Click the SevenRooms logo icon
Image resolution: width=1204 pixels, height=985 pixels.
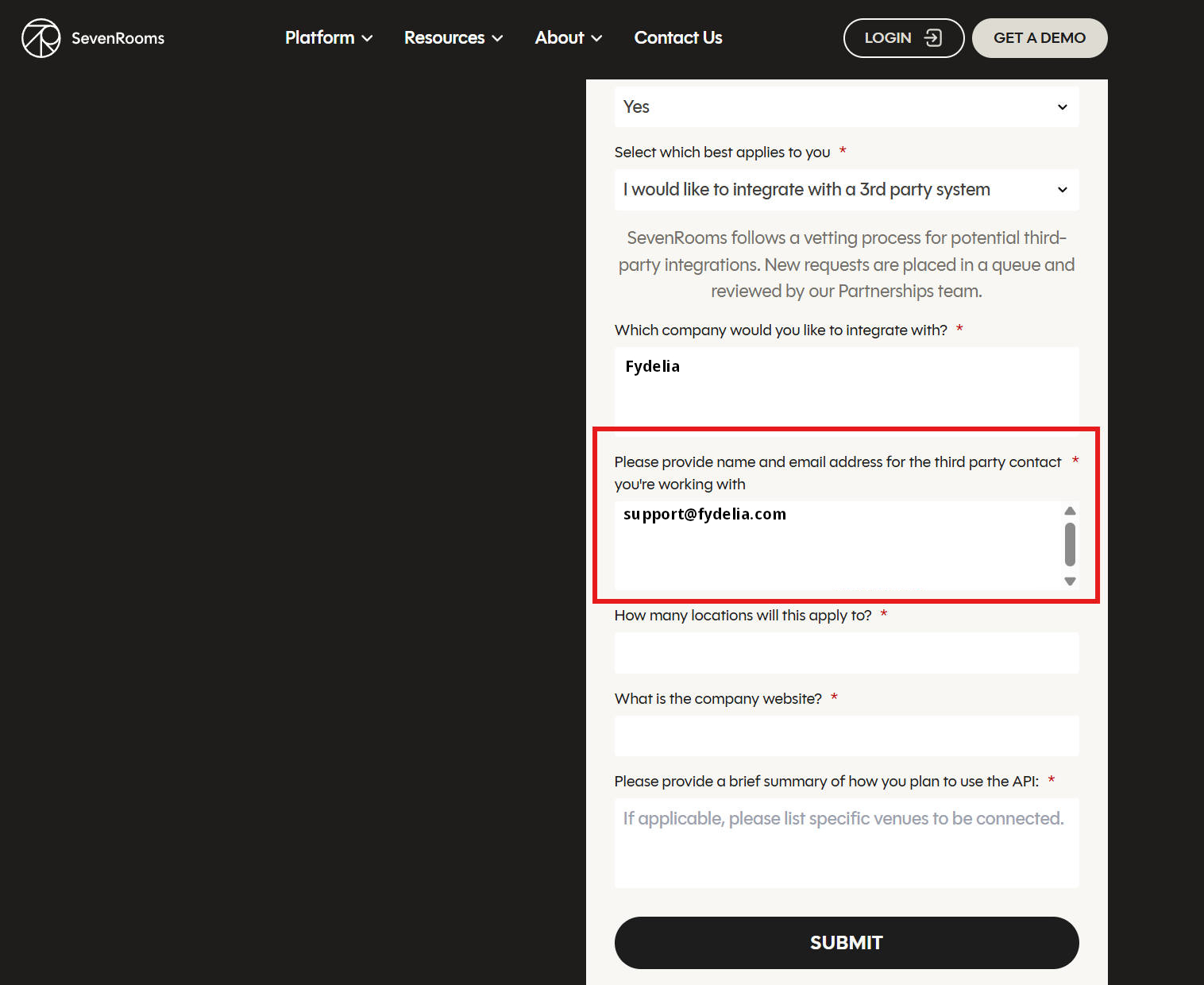click(41, 38)
